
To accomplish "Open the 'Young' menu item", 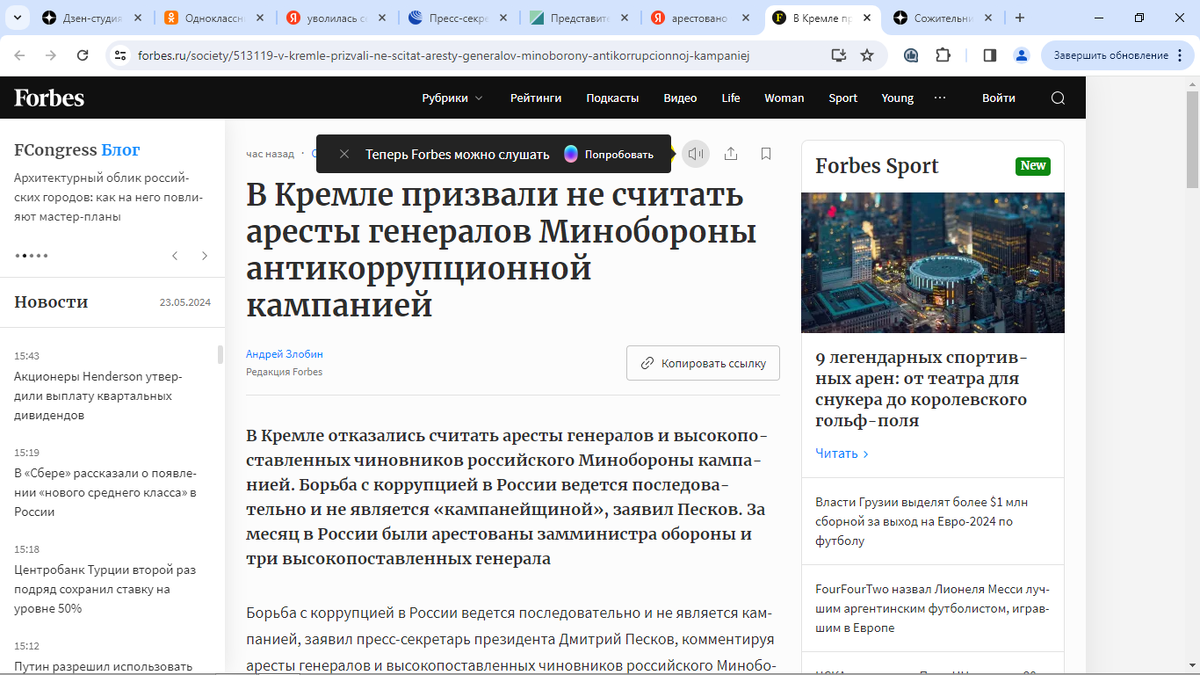I will 897,98.
